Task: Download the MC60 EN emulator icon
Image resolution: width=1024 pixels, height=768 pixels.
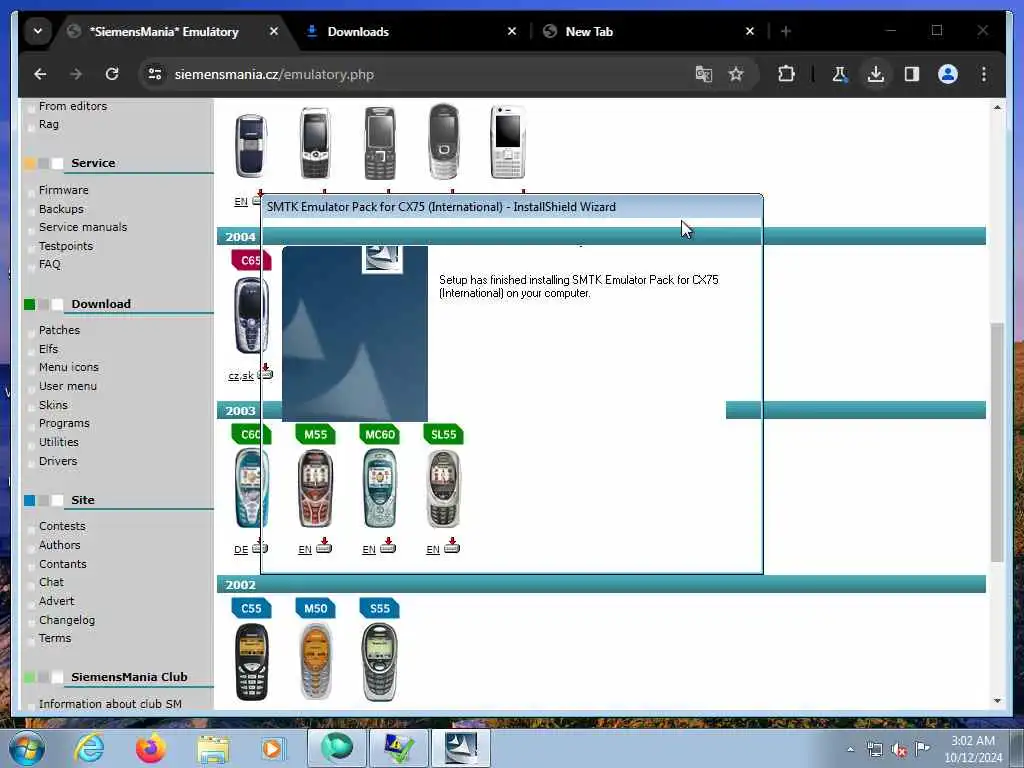Action: pyautogui.click(x=388, y=546)
